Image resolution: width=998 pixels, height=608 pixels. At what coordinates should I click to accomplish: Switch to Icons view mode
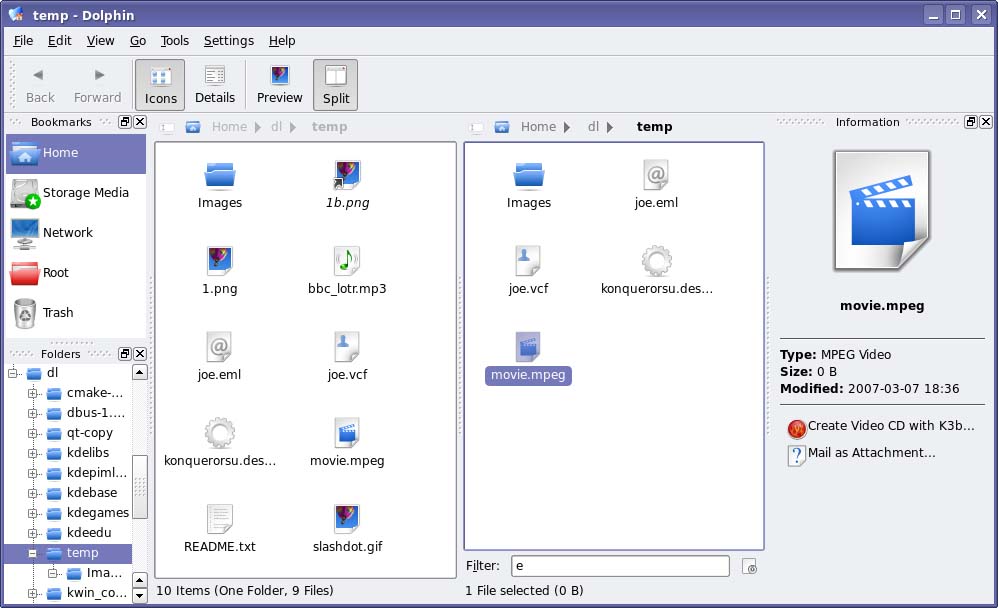click(x=160, y=85)
